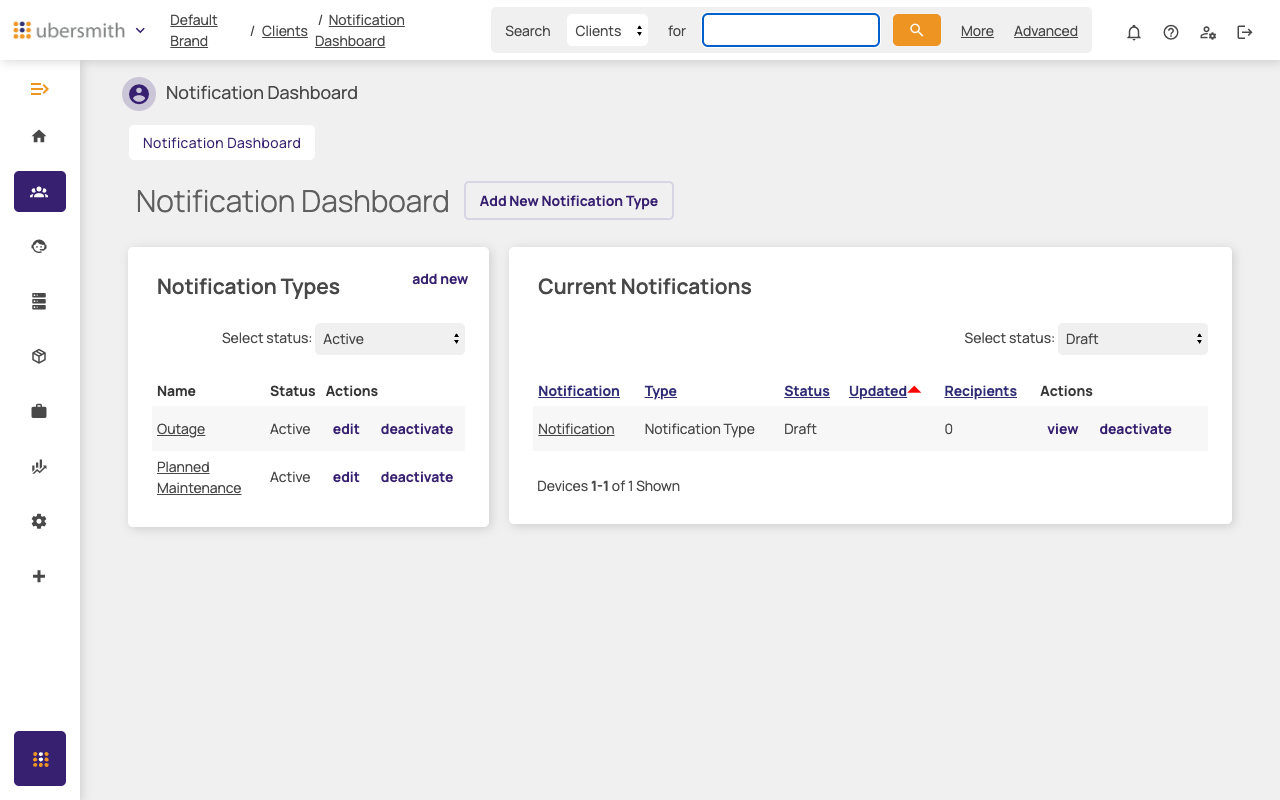Click the add new link
This screenshot has height=800, width=1280.
440,279
